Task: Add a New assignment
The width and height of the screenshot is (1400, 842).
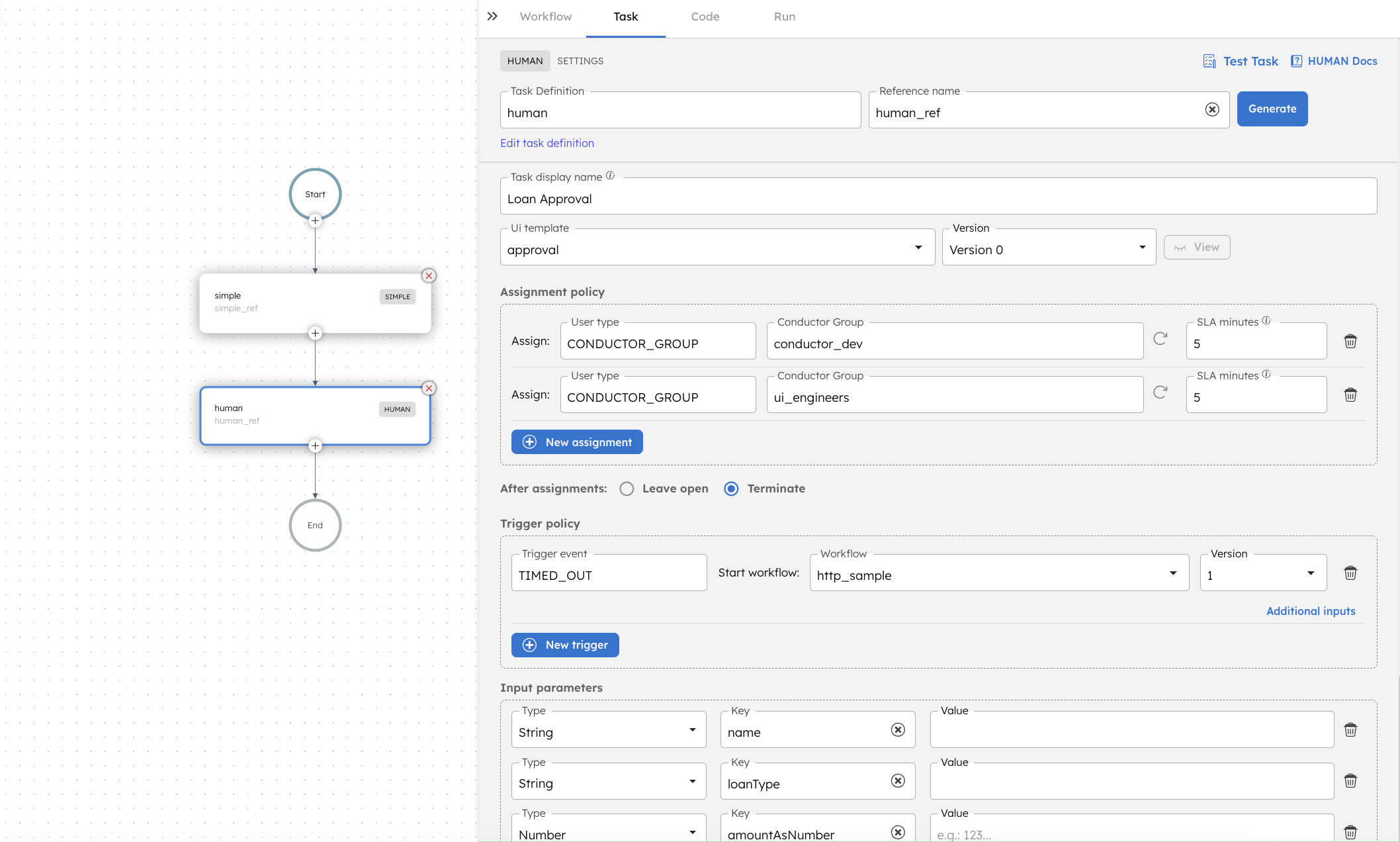Action: pos(577,442)
